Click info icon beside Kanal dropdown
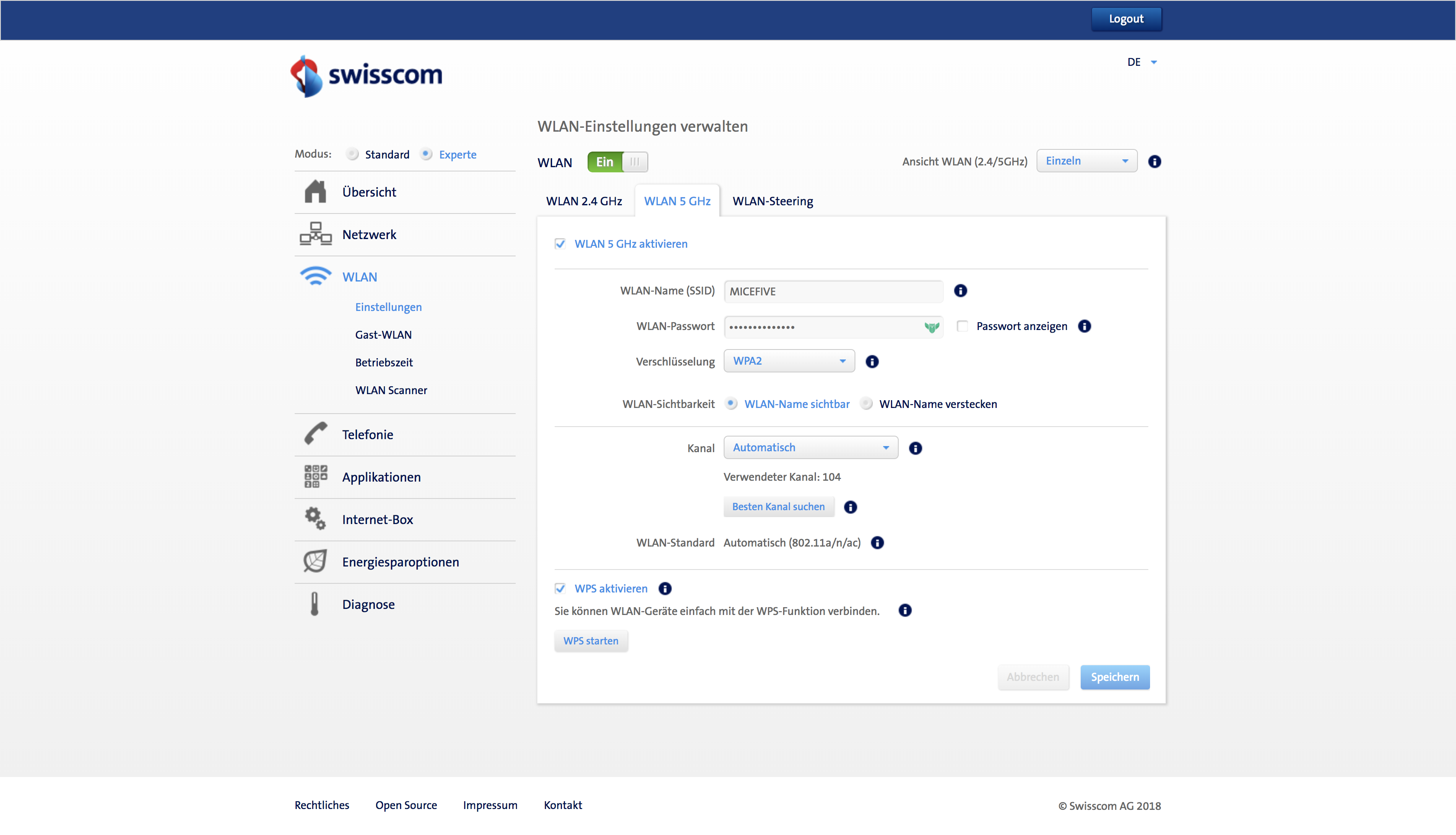Image resolution: width=1456 pixels, height=835 pixels. click(x=915, y=448)
